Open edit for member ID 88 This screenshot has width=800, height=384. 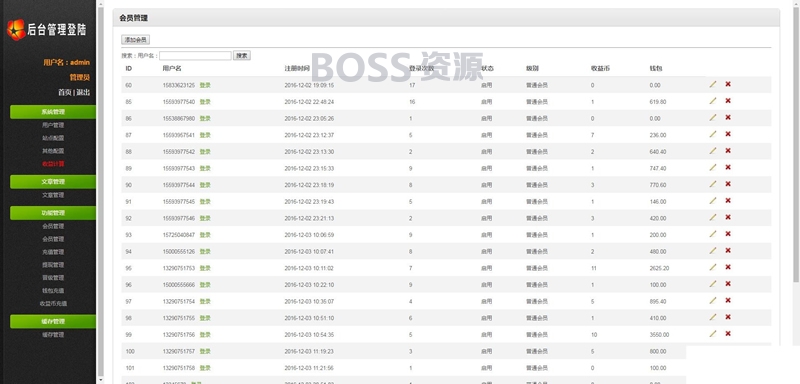(x=713, y=150)
